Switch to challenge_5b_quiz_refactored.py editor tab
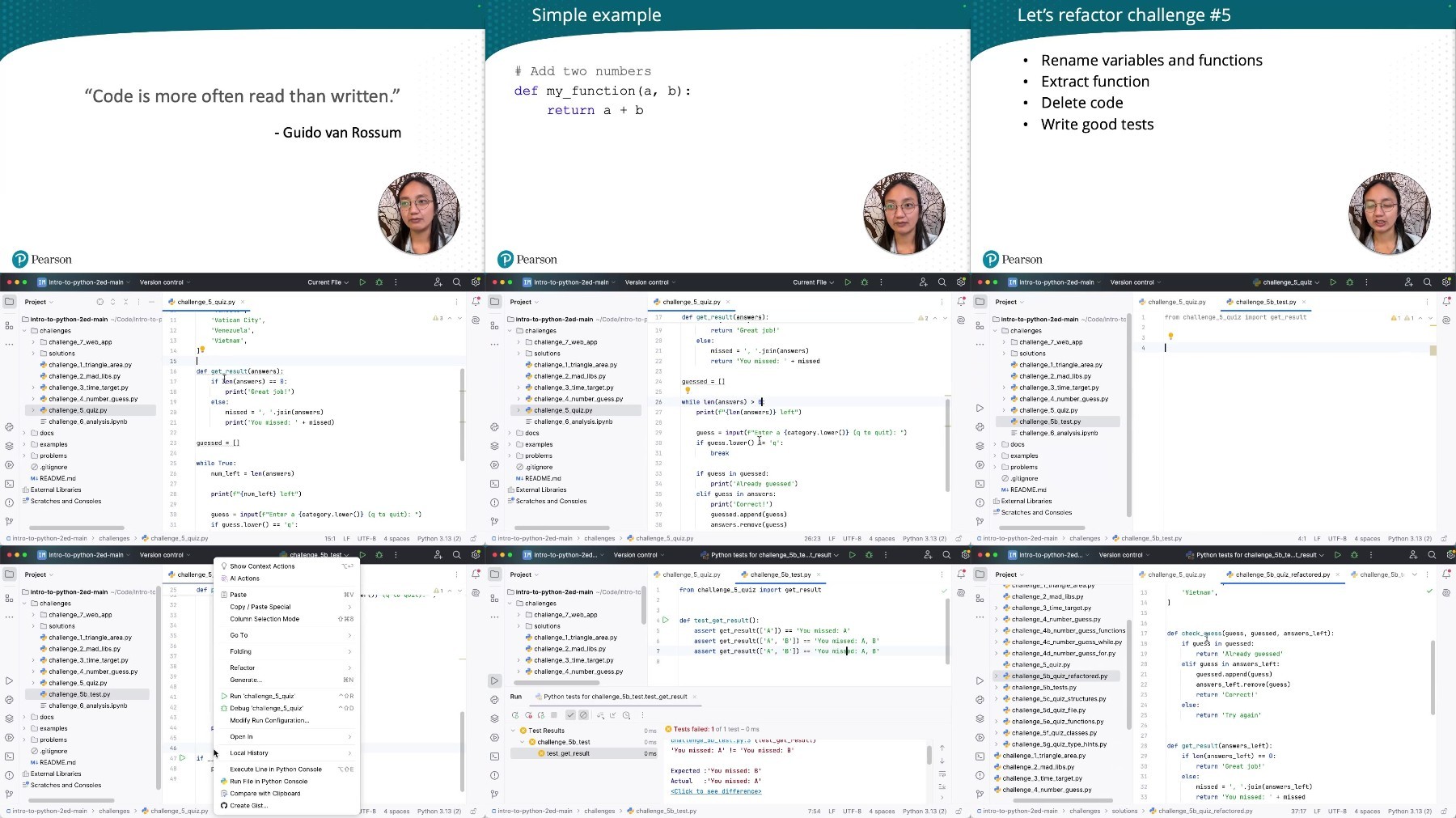1456x818 pixels. pos(1282,574)
